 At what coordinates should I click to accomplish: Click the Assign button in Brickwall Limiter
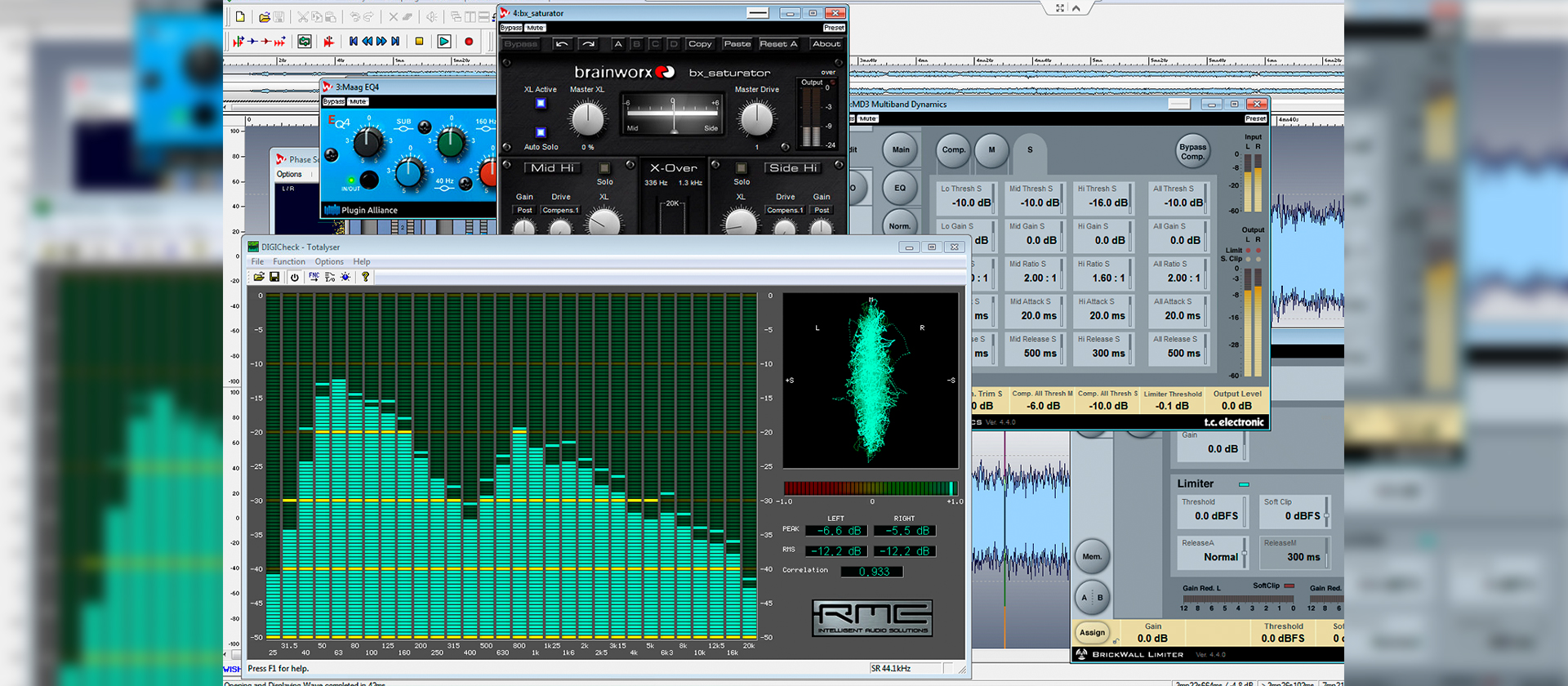1092,633
